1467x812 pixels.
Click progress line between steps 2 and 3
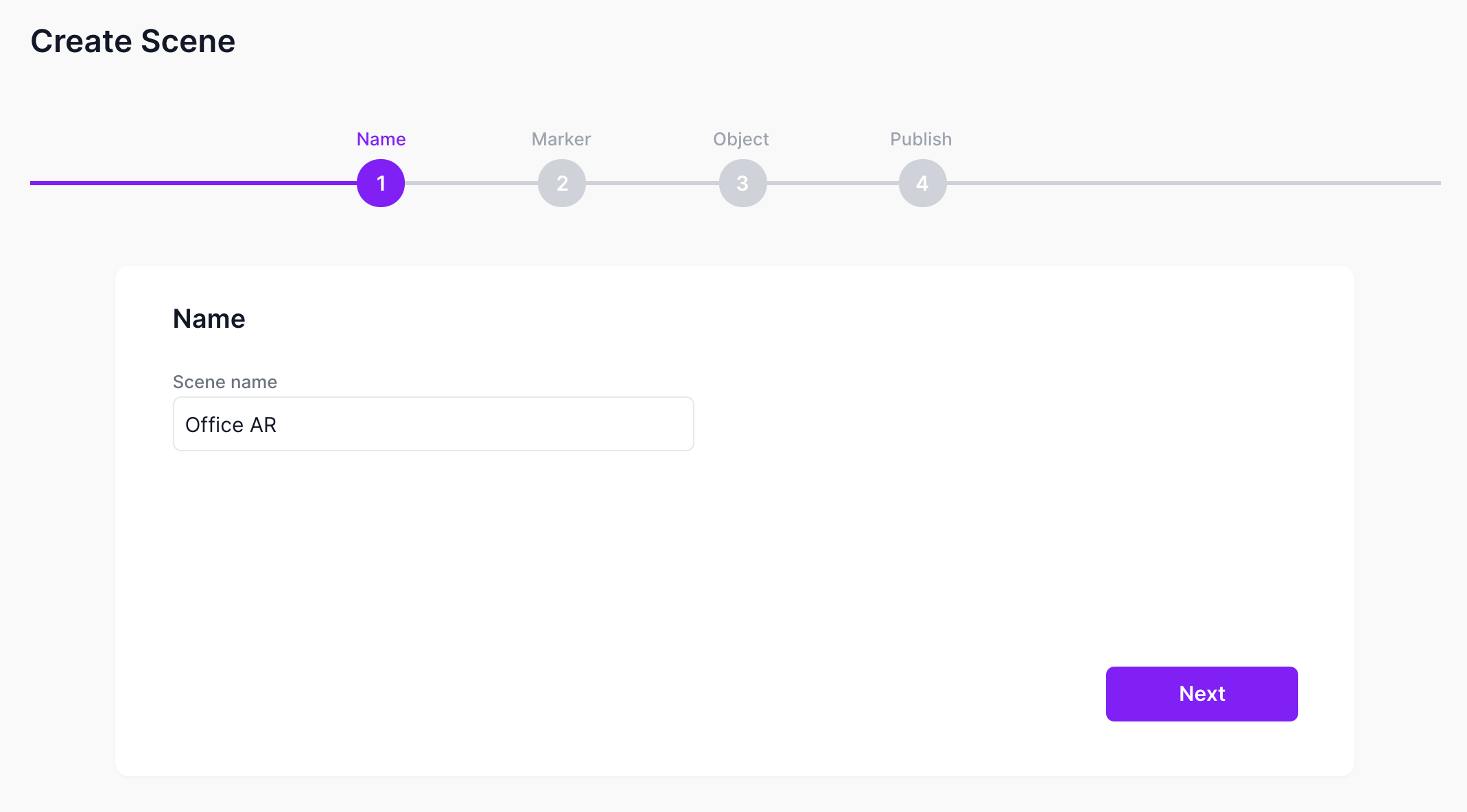[x=652, y=183]
